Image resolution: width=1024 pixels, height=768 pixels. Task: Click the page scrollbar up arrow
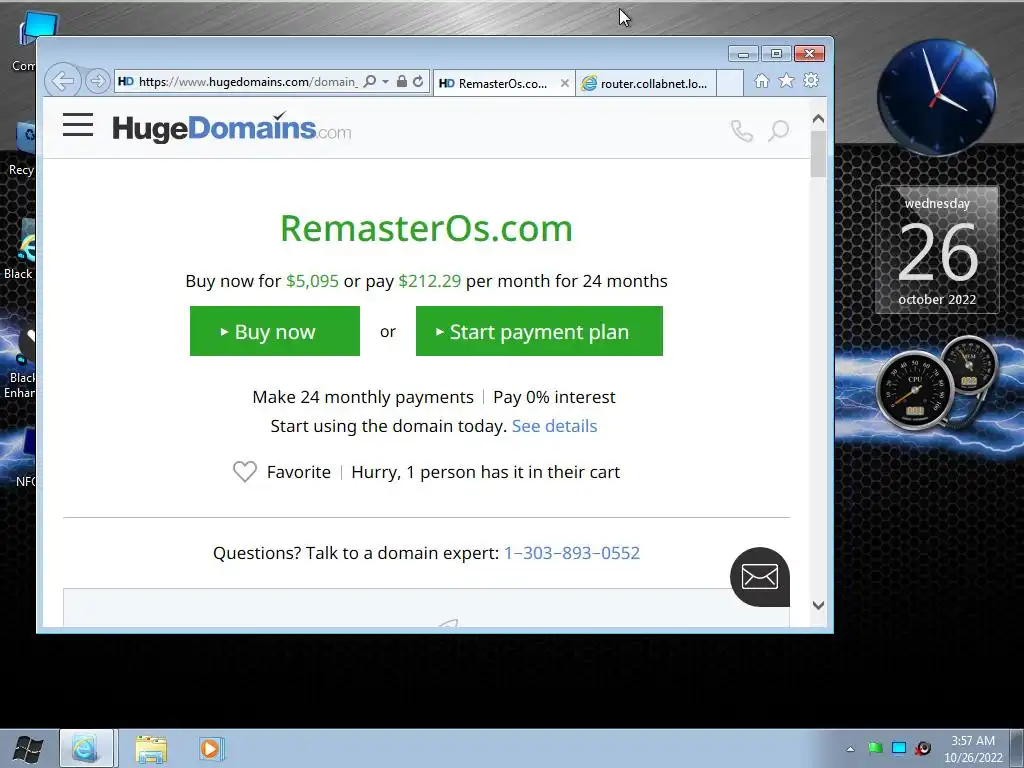click(818, 119)
